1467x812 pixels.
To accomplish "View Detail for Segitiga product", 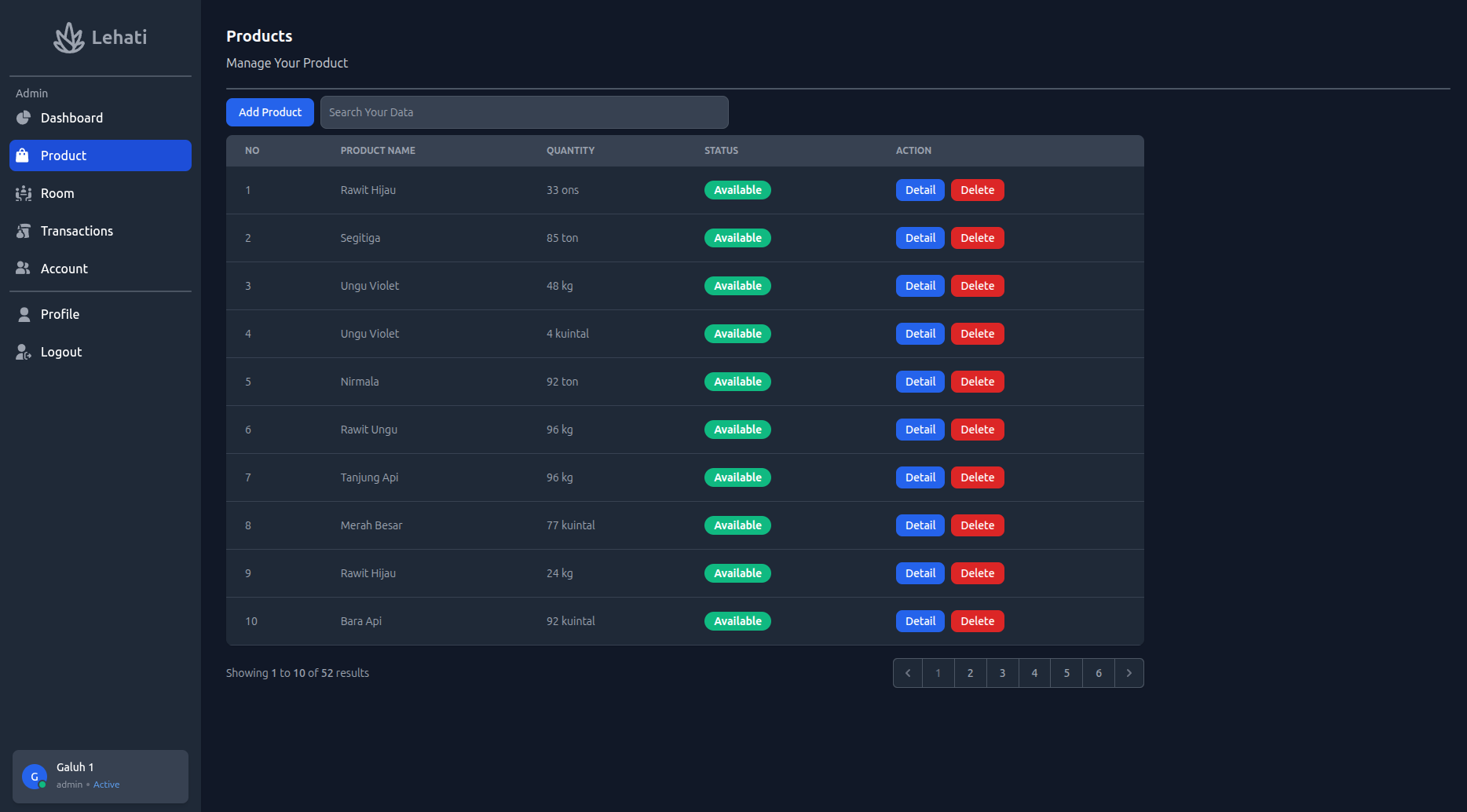I will click(x=920, y=238).
